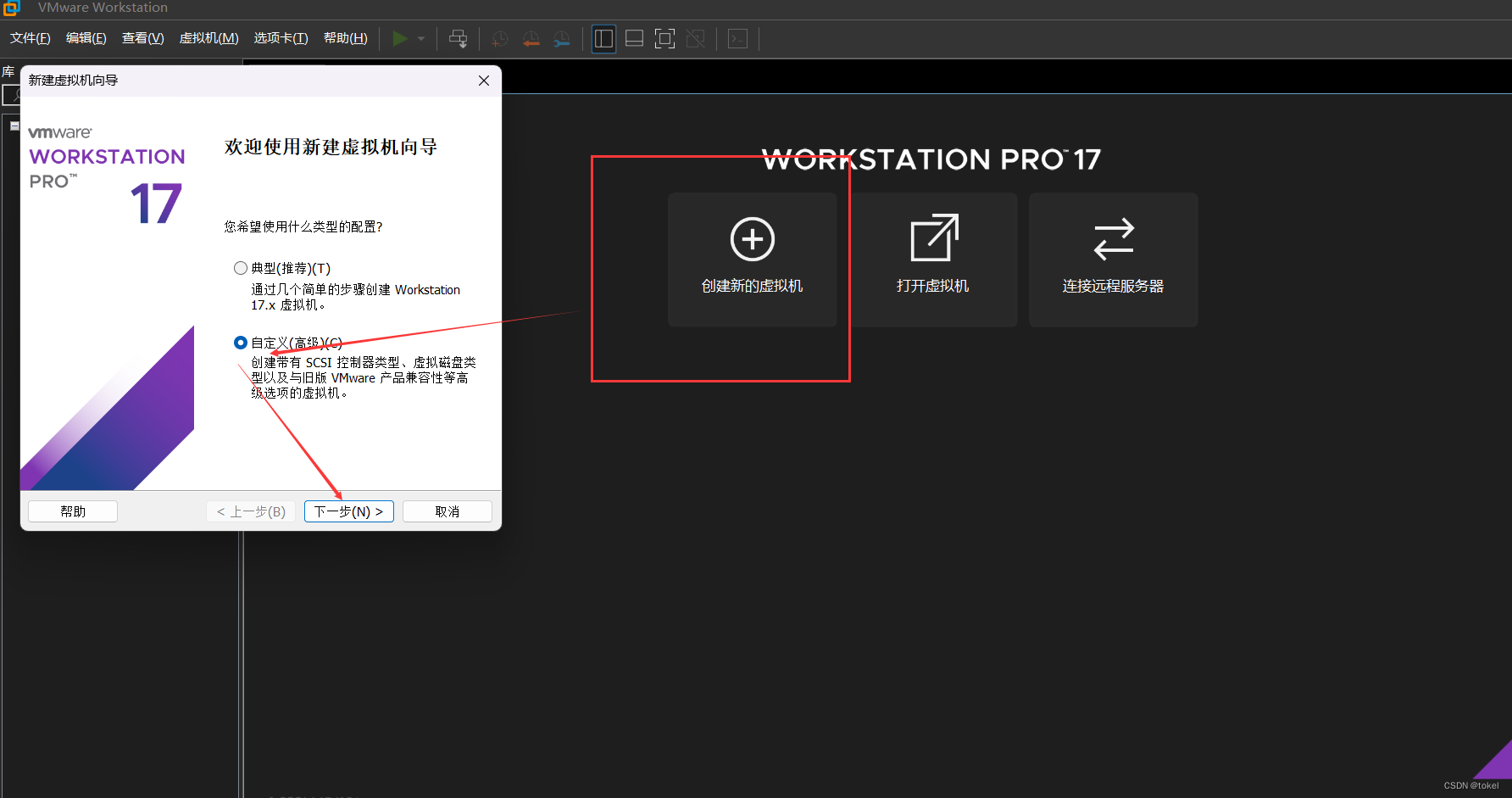1512x798 pixels.
Task: Click the send Ctrl+Alt+Del toolbar icon
Action: [x=458, y=38]
